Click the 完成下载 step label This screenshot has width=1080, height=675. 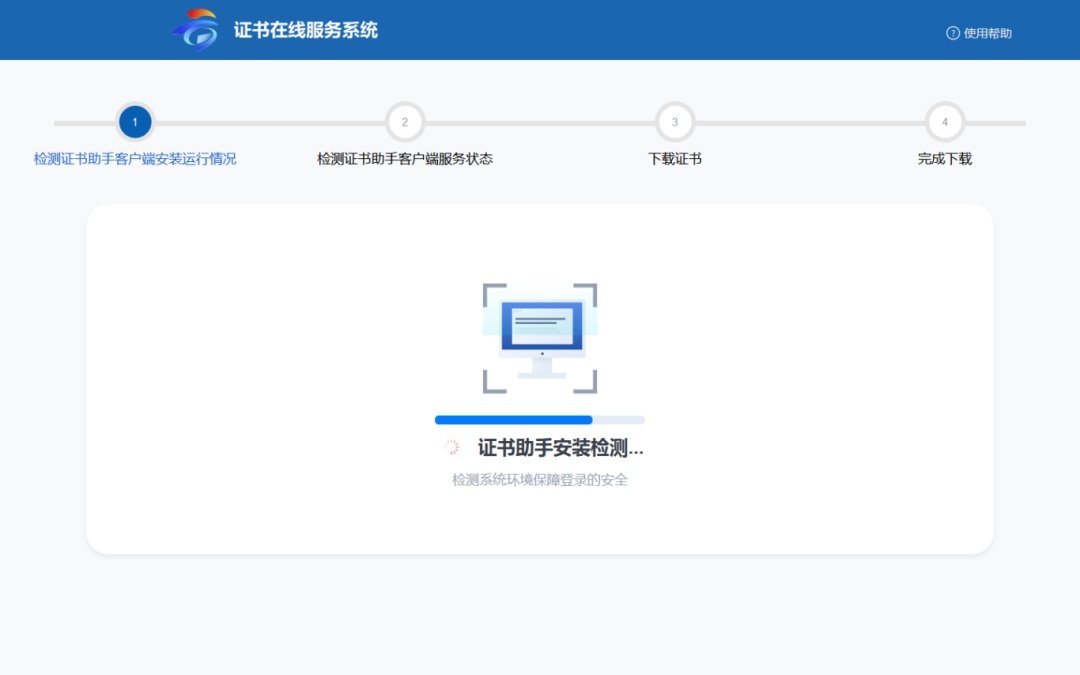(945, 158)
